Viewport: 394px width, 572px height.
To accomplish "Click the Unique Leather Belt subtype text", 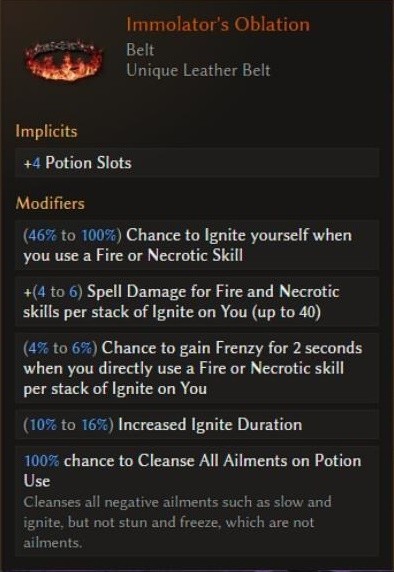I will click(x=198, y=70).
